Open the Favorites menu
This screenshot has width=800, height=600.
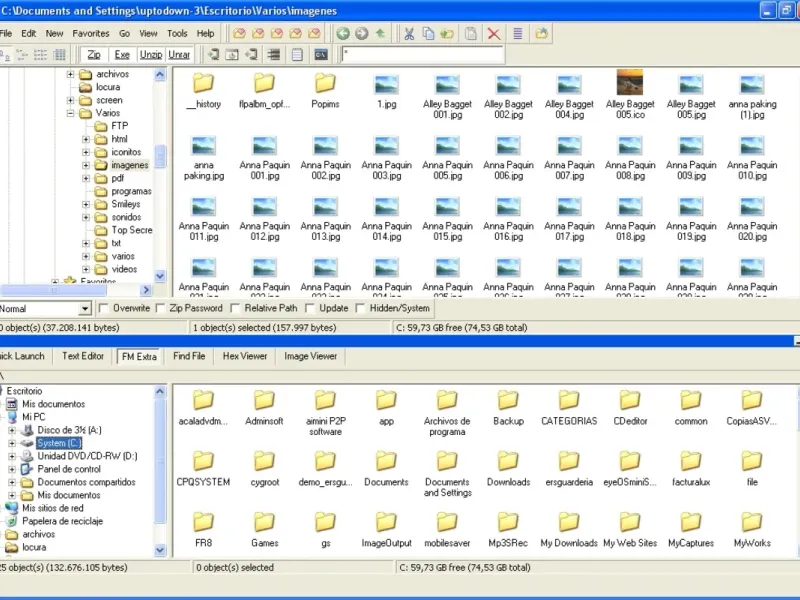90,33
